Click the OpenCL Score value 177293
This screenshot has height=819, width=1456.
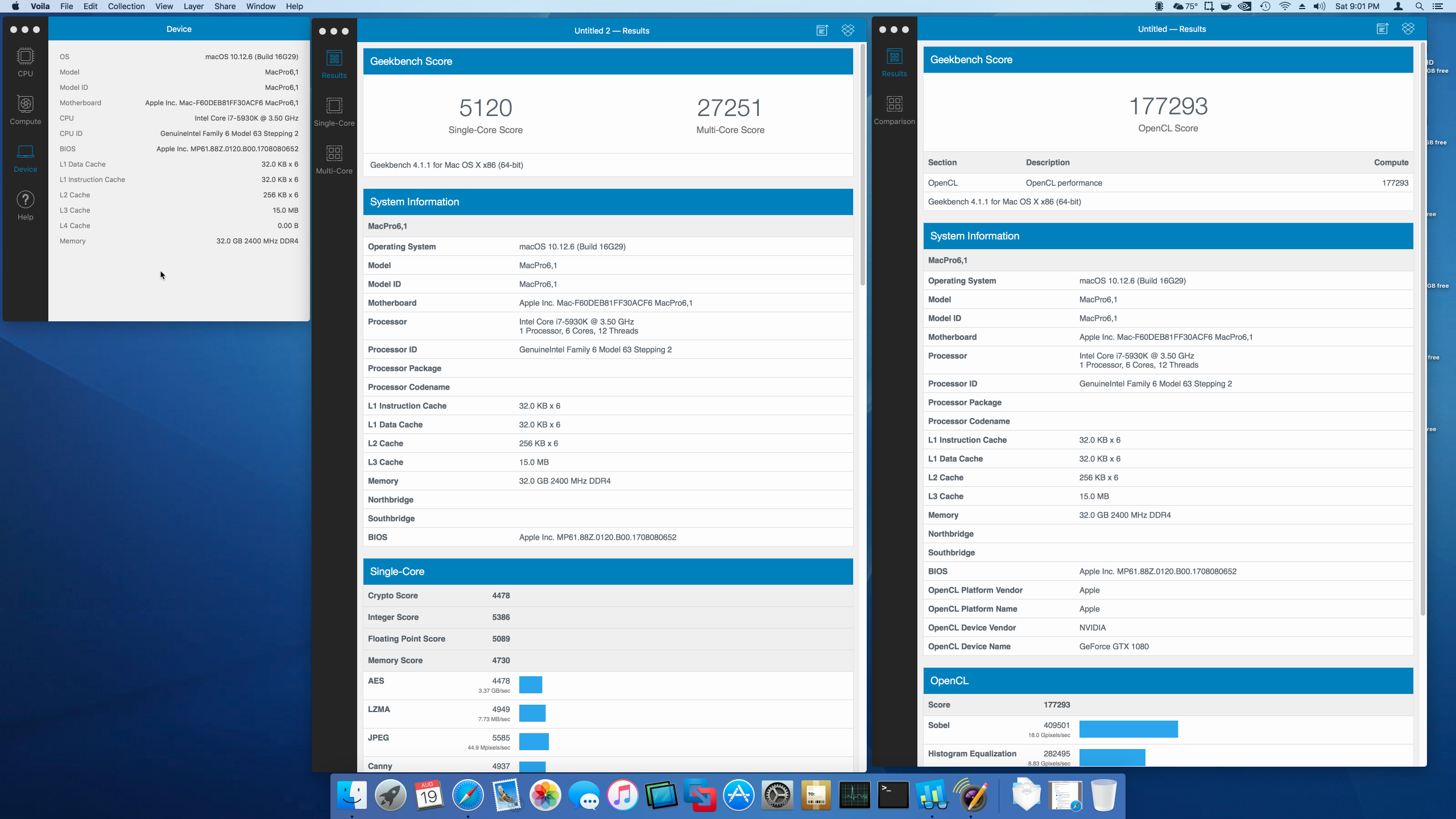1168,106
